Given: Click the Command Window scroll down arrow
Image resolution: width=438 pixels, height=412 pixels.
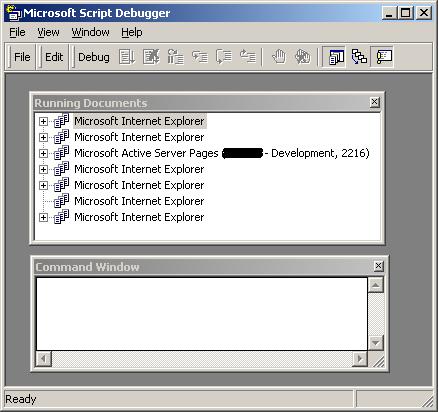Looking at the screenshot, I should [376, 342].
